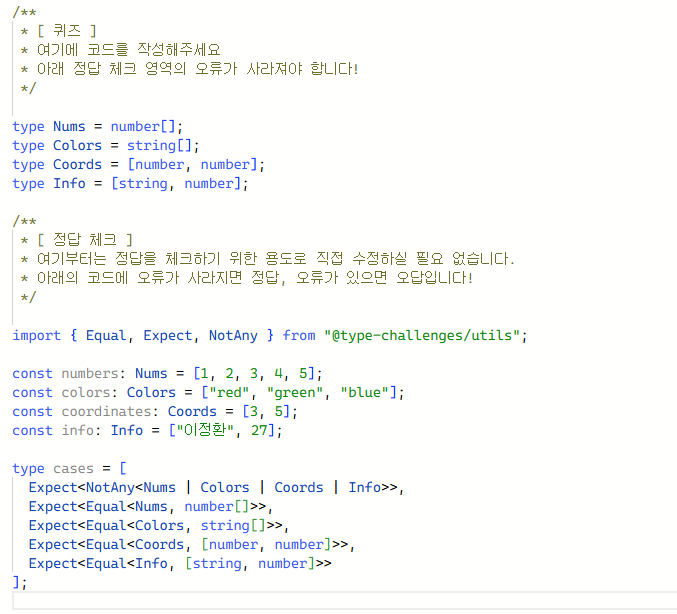This screenshot has width=677, height=614.
Task: Click the "Expect<Equal<Coords, [number, number]>>" line
Action: click(x=191, y=544)
